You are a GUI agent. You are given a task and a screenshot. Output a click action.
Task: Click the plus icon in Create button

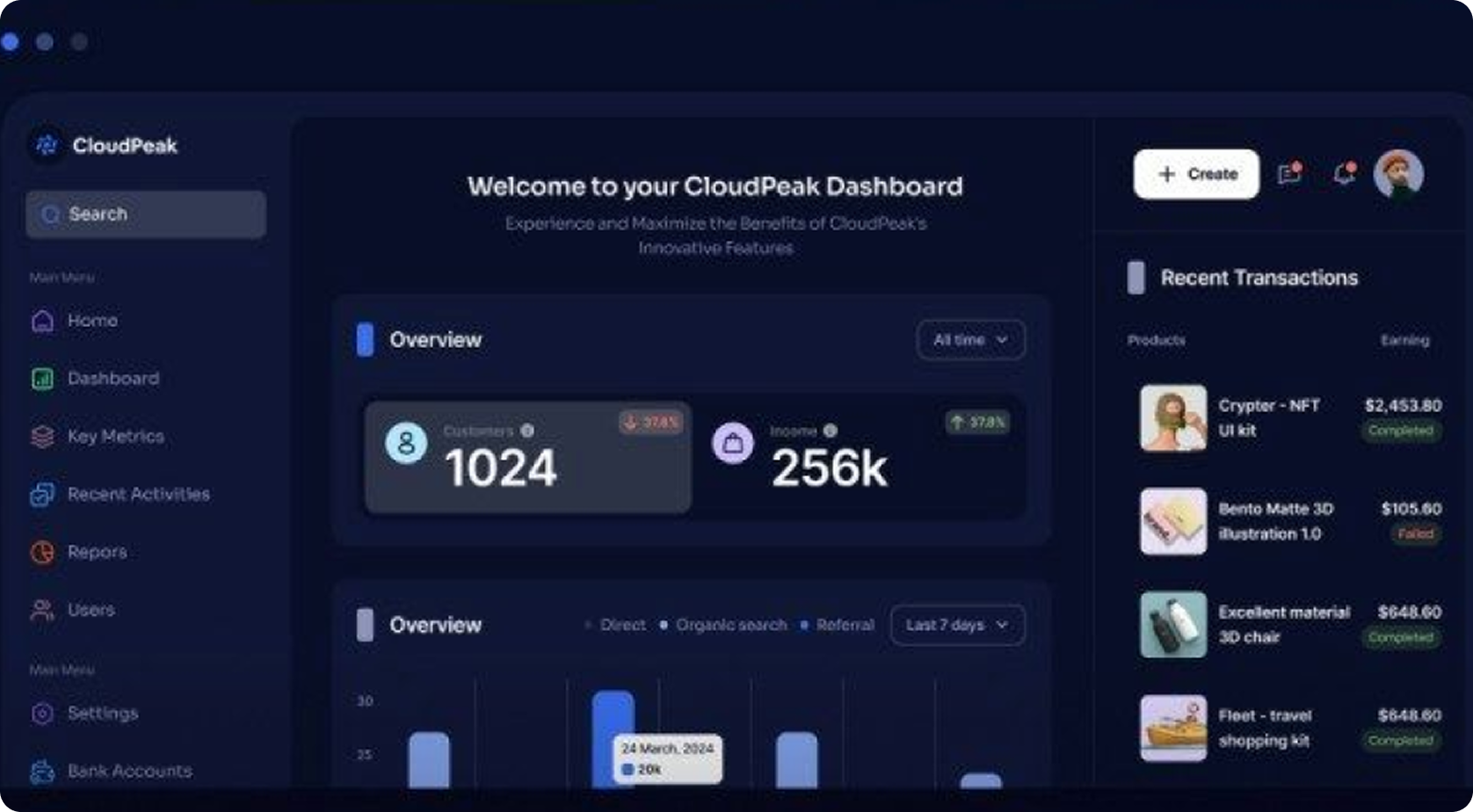[1167, 174]
